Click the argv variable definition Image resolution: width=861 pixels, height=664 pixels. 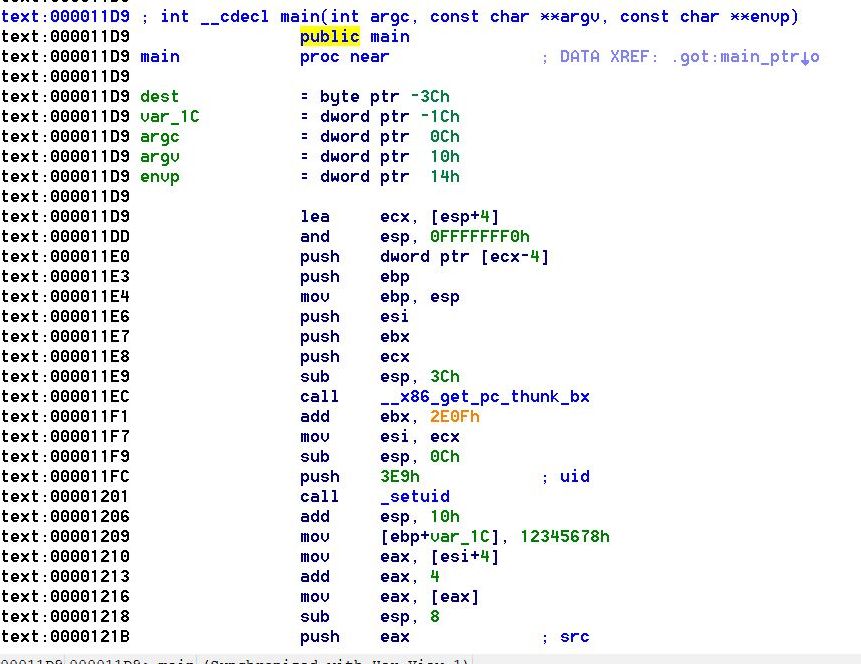click(160, 156)
